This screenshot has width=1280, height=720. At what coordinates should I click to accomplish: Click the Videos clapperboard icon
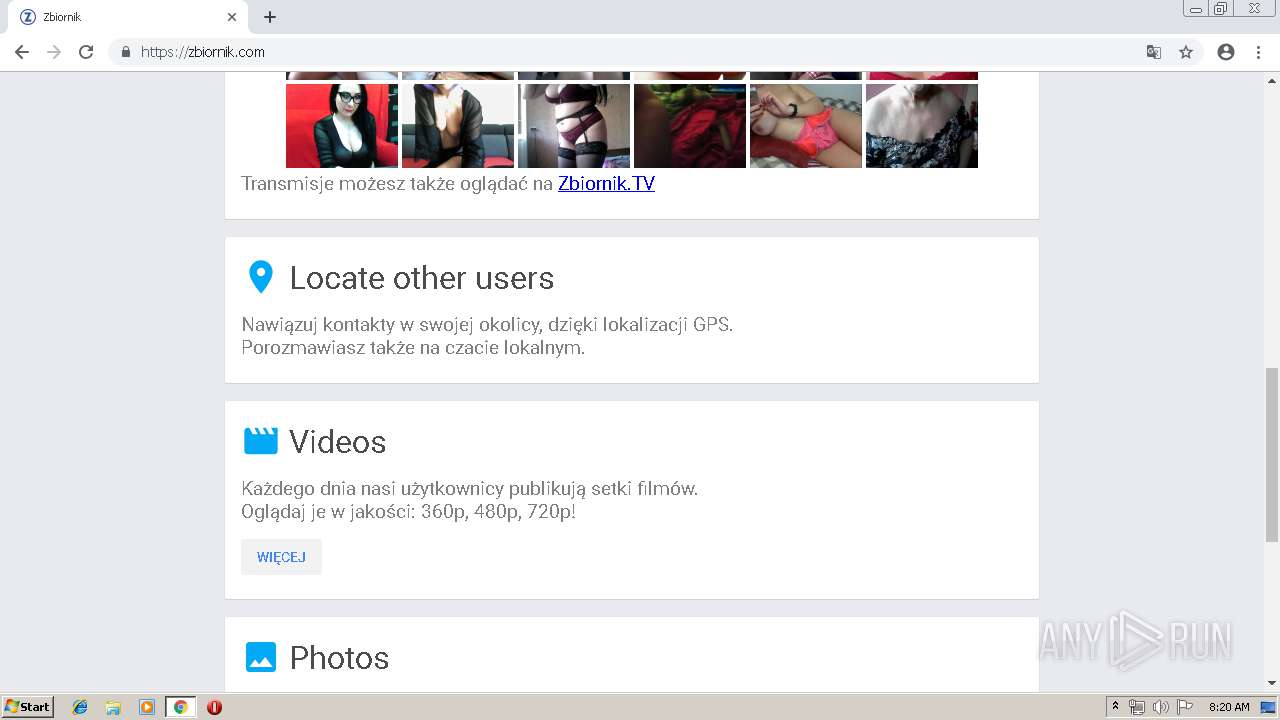261,441
